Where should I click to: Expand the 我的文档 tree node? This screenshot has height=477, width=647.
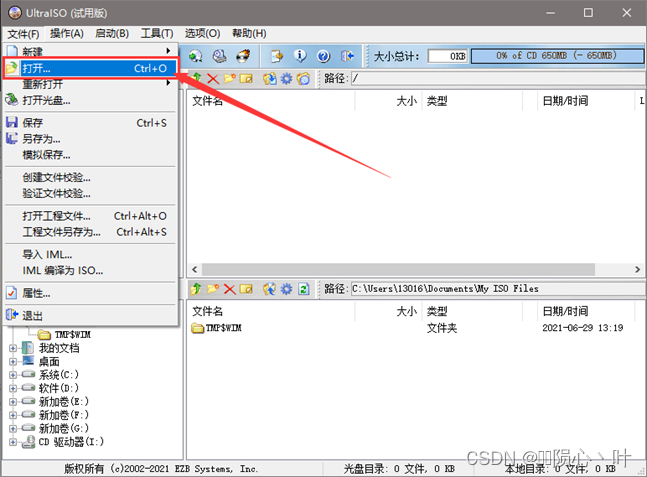(x=13, y=348)
